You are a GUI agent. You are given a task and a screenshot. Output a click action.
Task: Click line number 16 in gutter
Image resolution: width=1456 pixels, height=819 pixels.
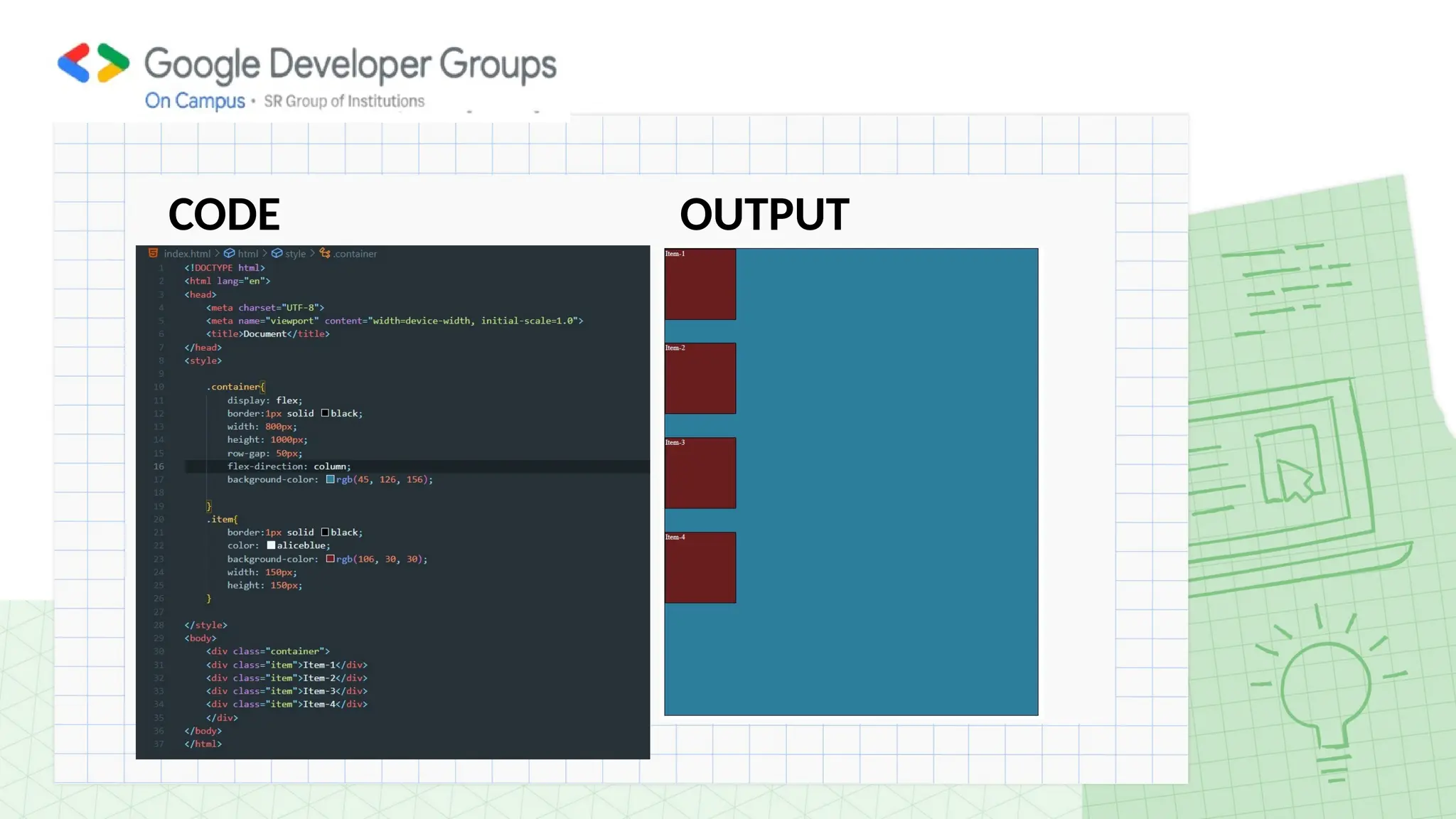tap(159, 466)
